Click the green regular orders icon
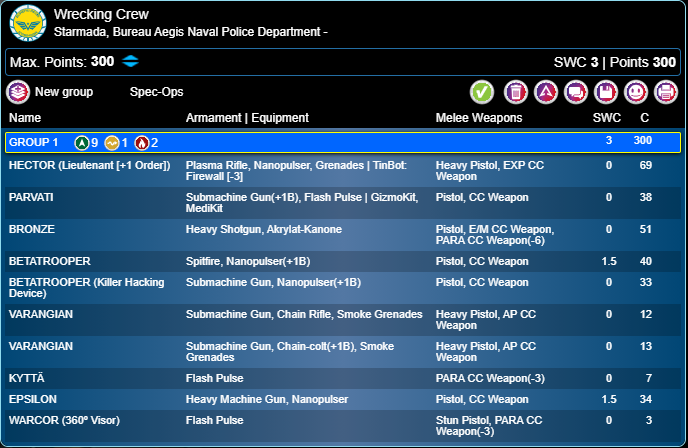This screenshot has width=688, height=448. [82, 143]
